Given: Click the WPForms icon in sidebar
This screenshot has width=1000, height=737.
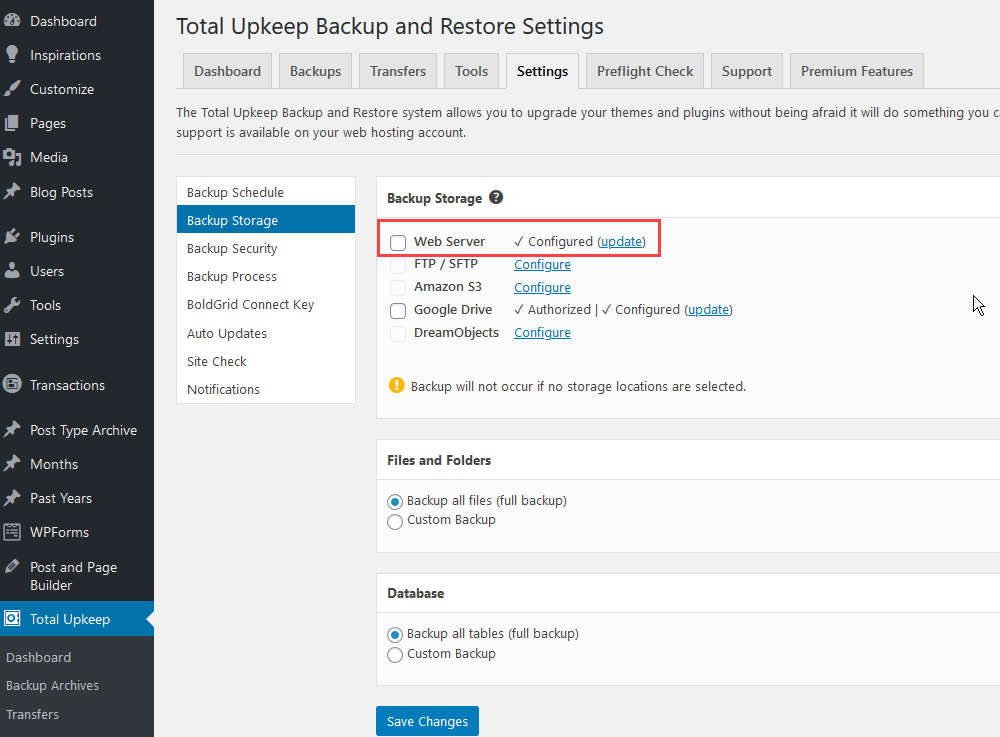Looking at the screenshot, I should click(12, 532).
